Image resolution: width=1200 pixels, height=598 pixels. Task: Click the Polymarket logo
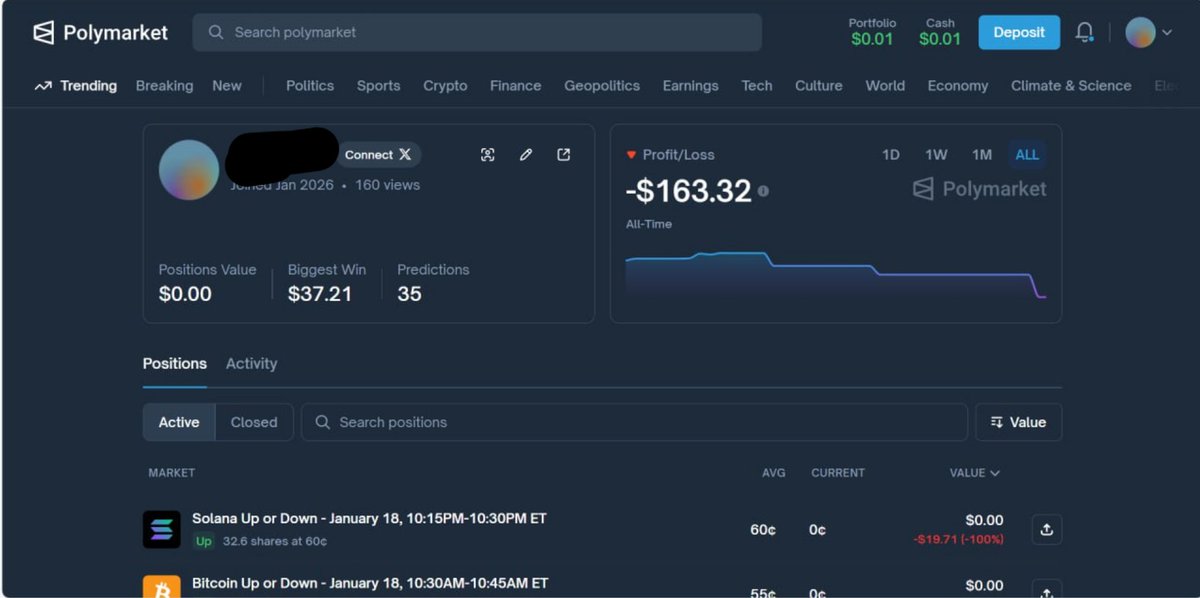(x=100, y=32)
